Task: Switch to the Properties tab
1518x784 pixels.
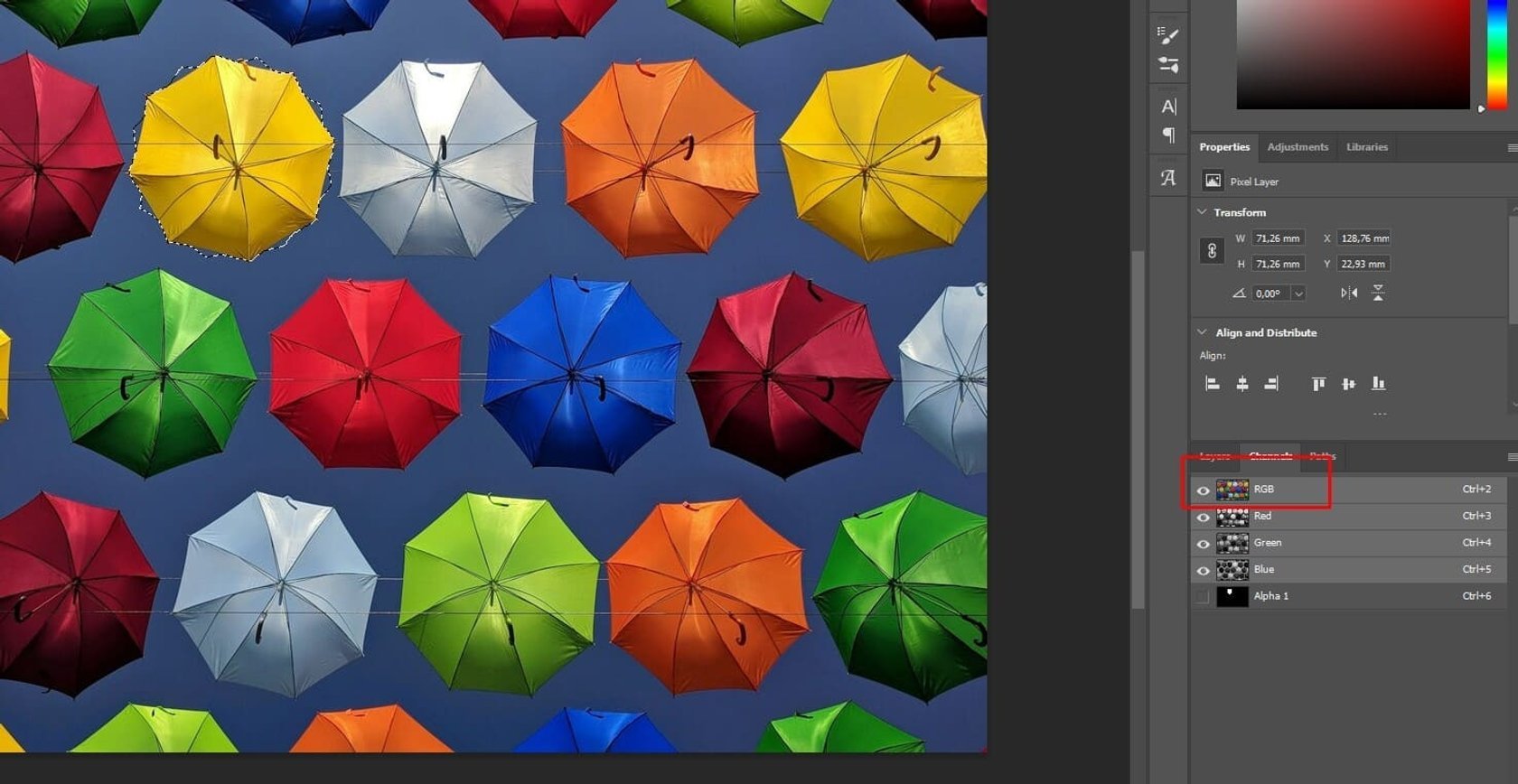Action: [x=1224, y=147]
